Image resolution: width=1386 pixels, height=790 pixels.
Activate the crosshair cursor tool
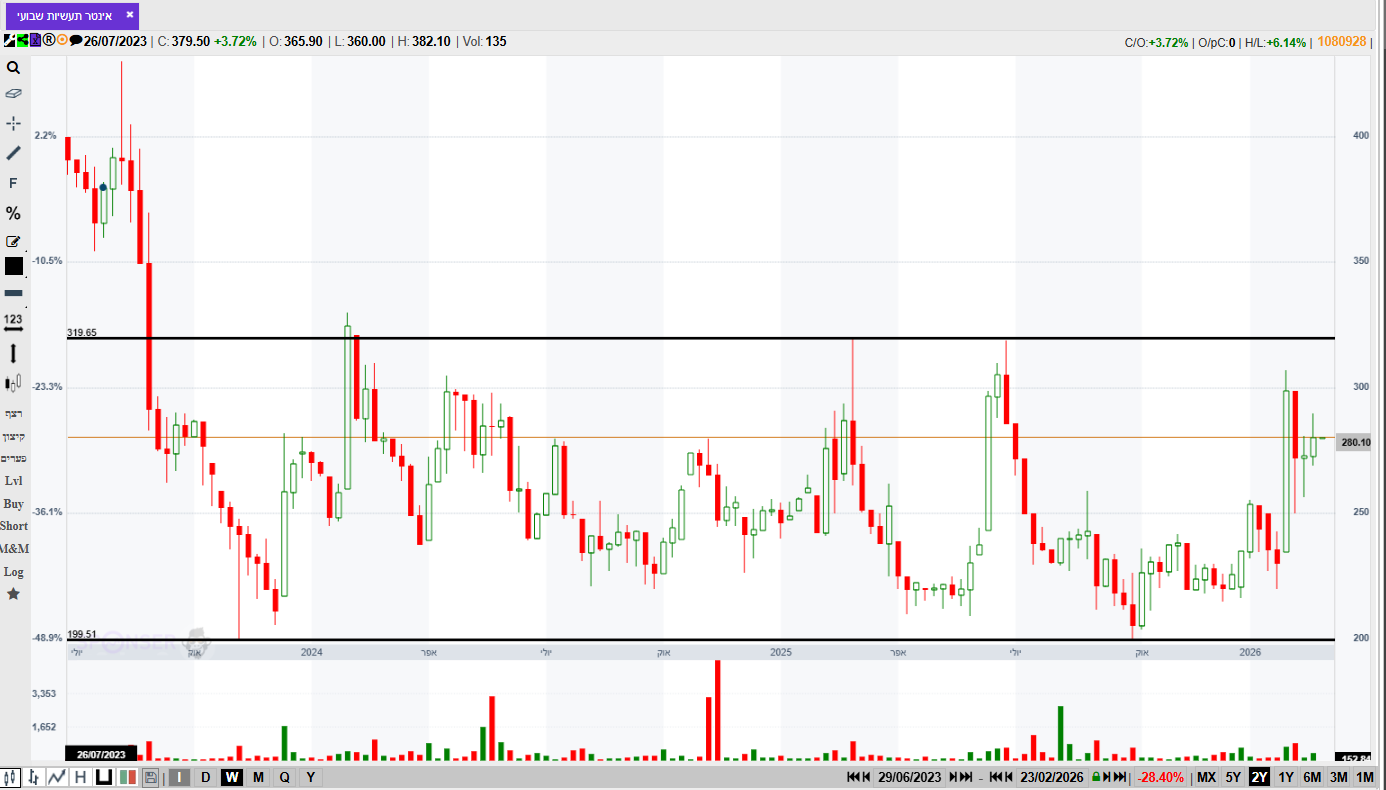pos(13,123)
